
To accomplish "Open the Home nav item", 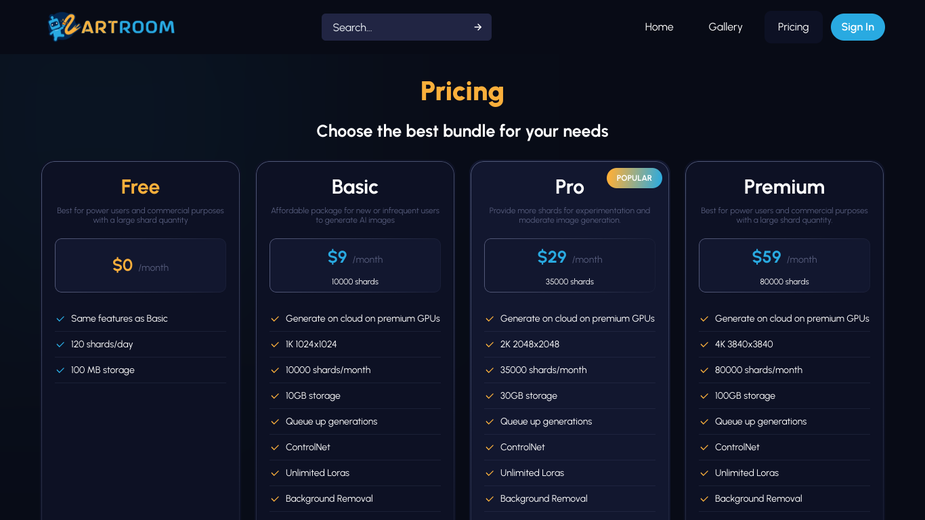I will (x=659, y=27).
